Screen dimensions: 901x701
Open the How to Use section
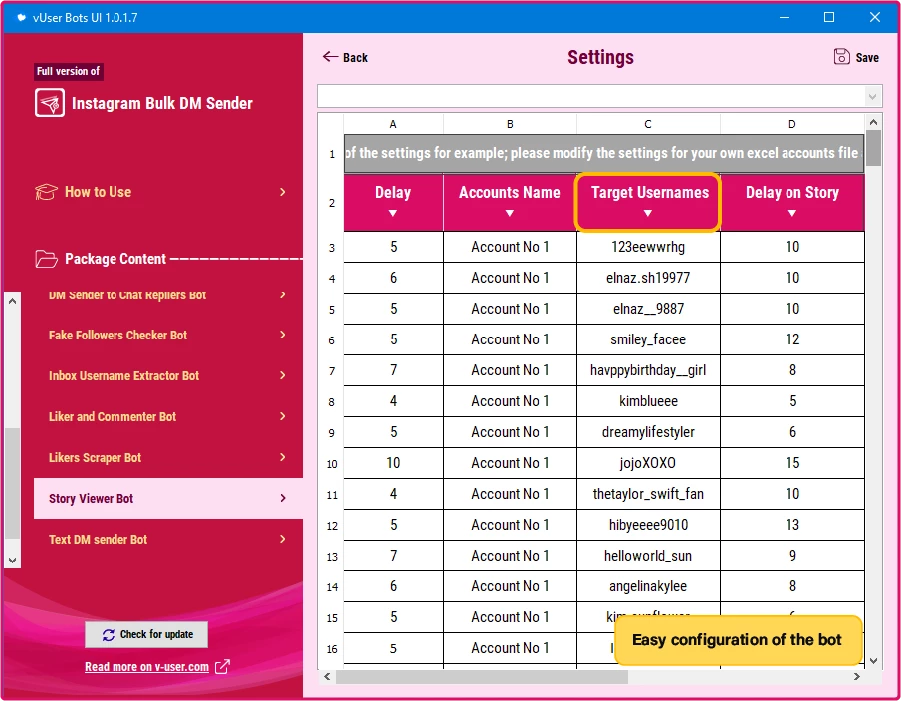pos(161,192)
